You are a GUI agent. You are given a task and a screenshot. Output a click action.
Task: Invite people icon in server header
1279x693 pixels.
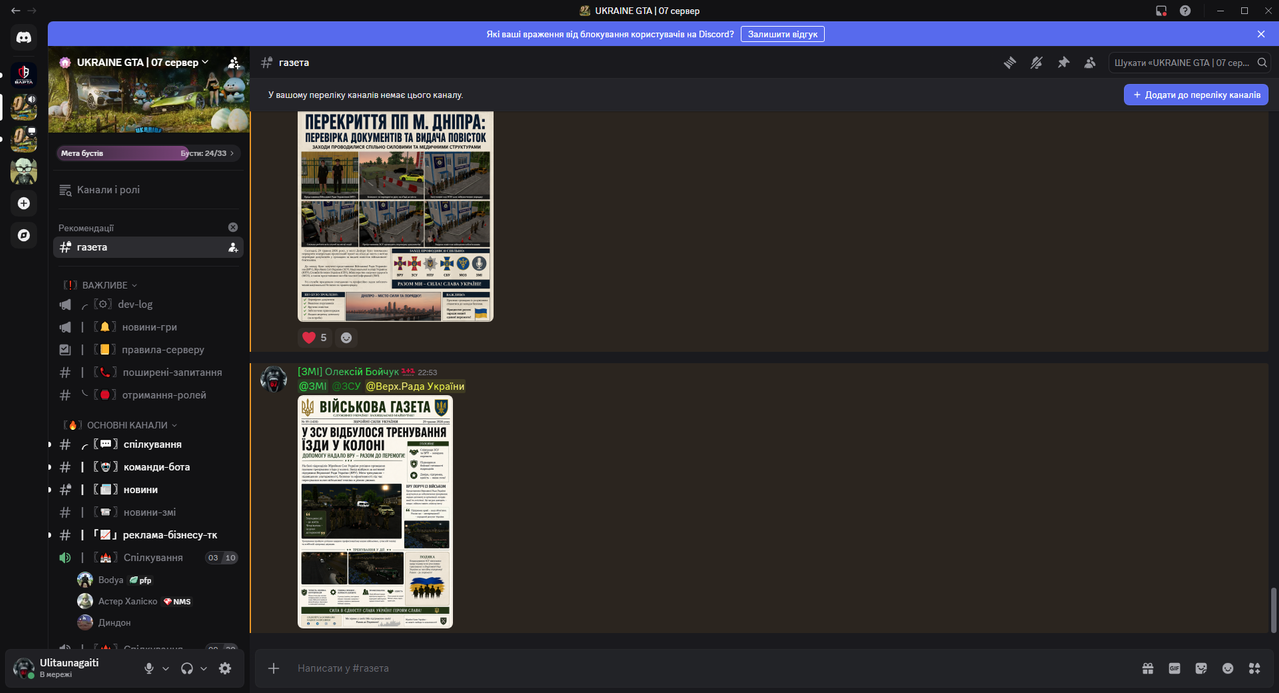tap(233, 62)
